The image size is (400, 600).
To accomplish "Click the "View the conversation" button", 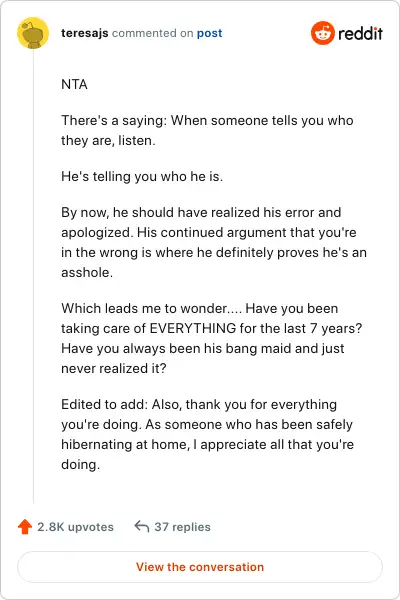I will 200,567.
